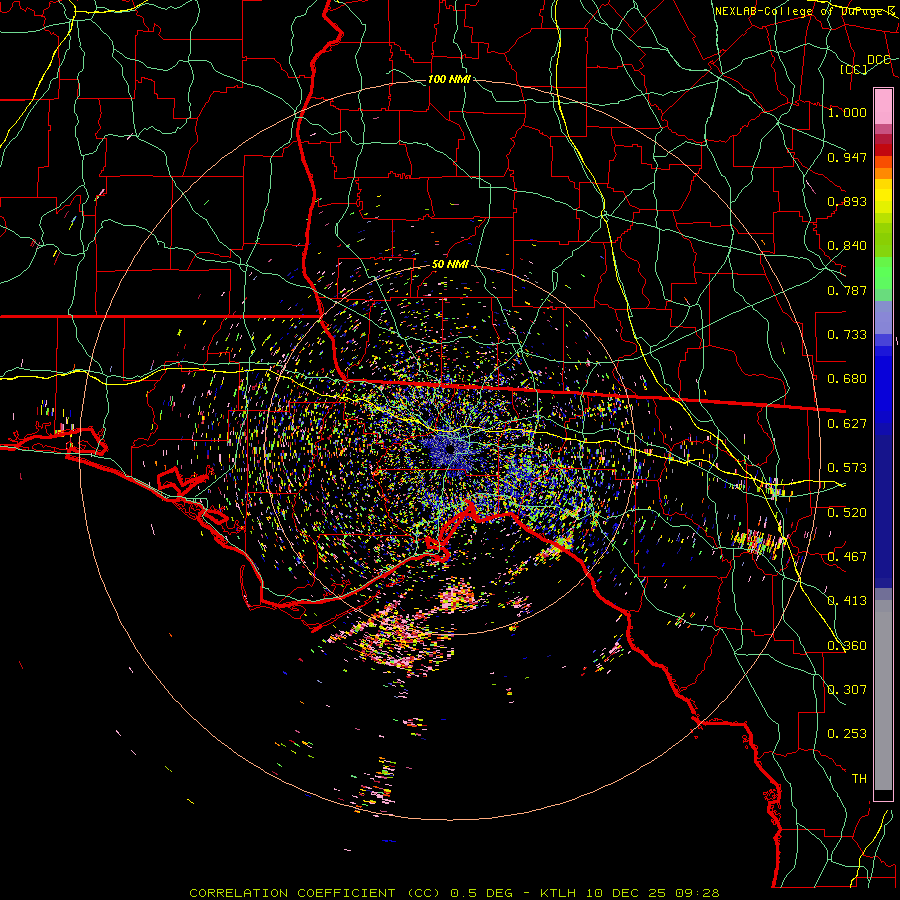Click the 0.520 scale value
Screen dimensions: 900x900
pos(847,513)
